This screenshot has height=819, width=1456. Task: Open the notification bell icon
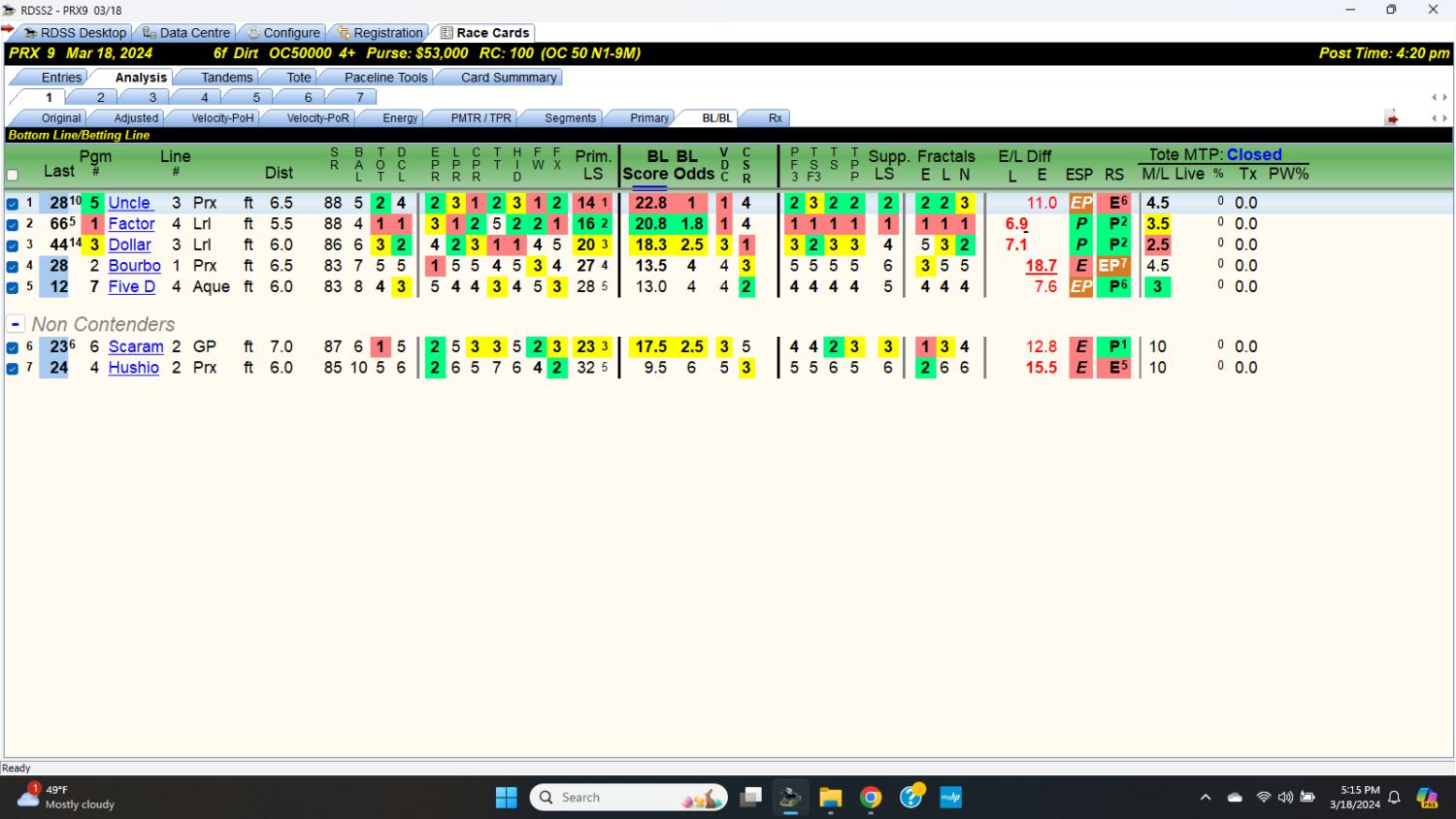(x=1394, y=798)
